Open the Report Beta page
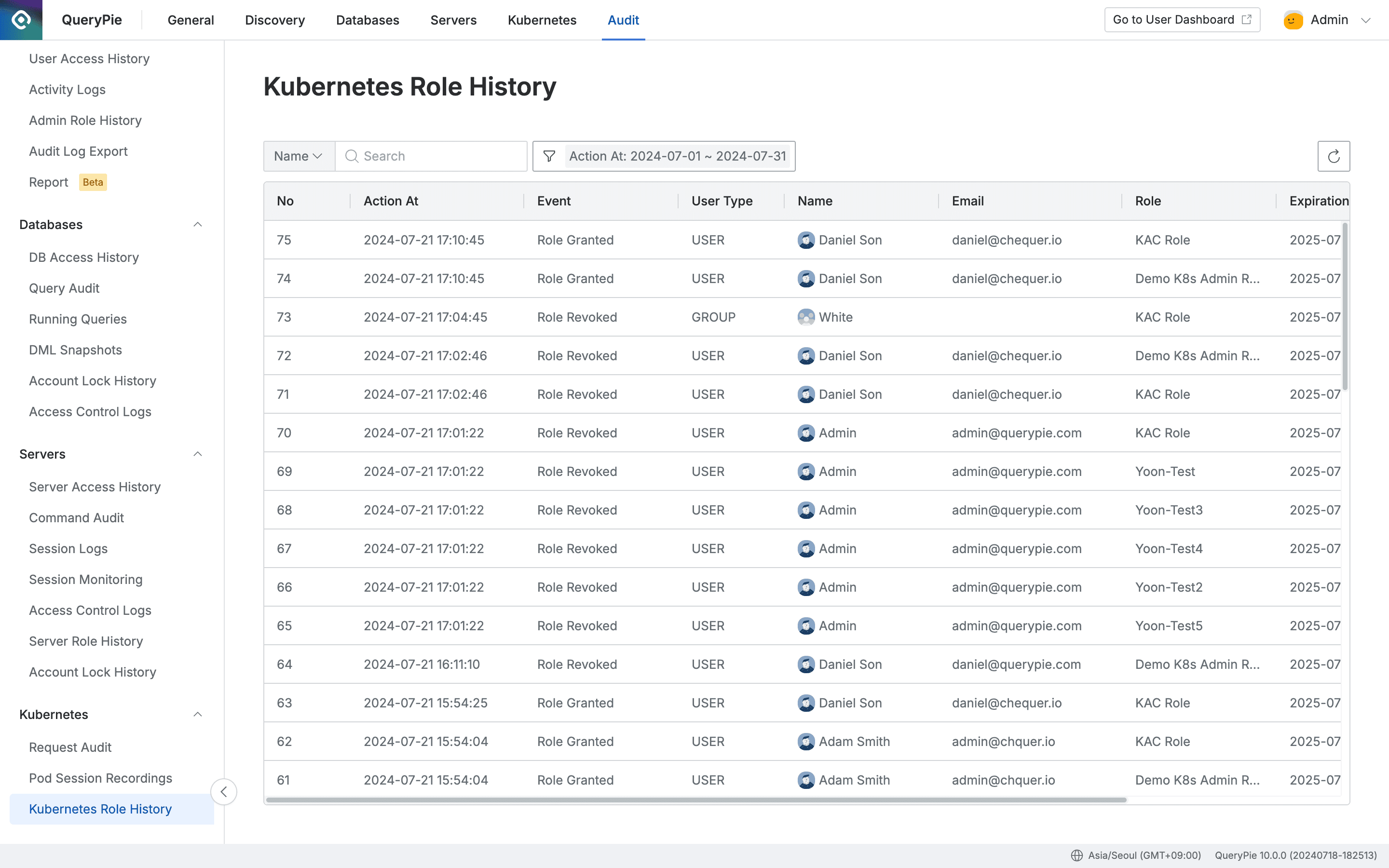Viewport: 1389px width, 868px height. pyautogui.click(x=49, y=182)
